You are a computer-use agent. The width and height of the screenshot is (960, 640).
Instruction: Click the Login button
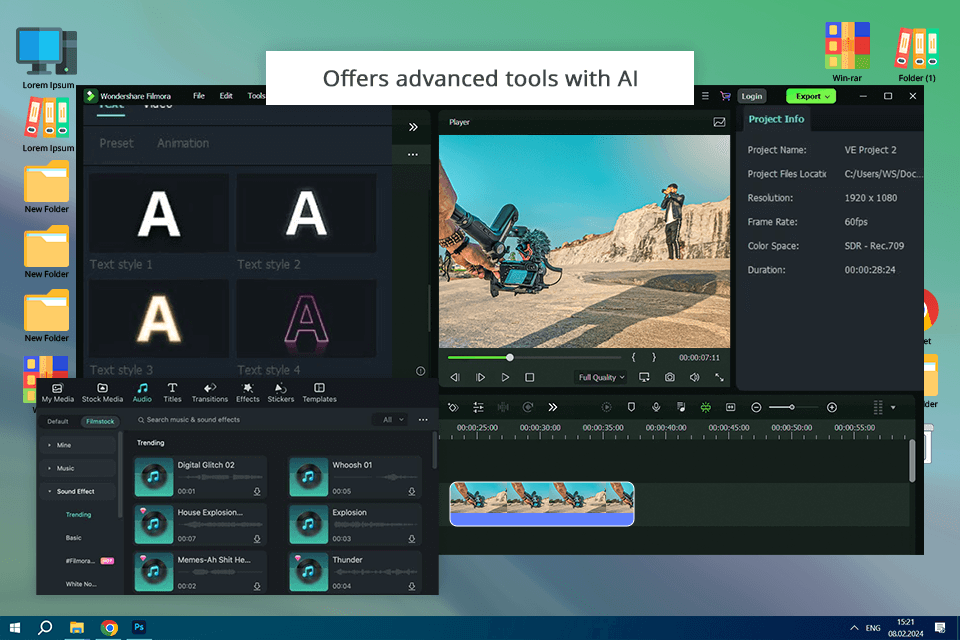[752, 96]
